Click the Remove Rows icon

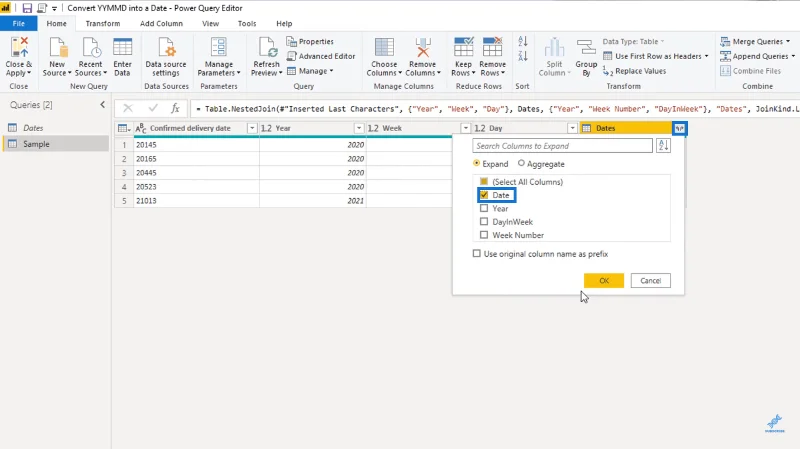[492, 47]
